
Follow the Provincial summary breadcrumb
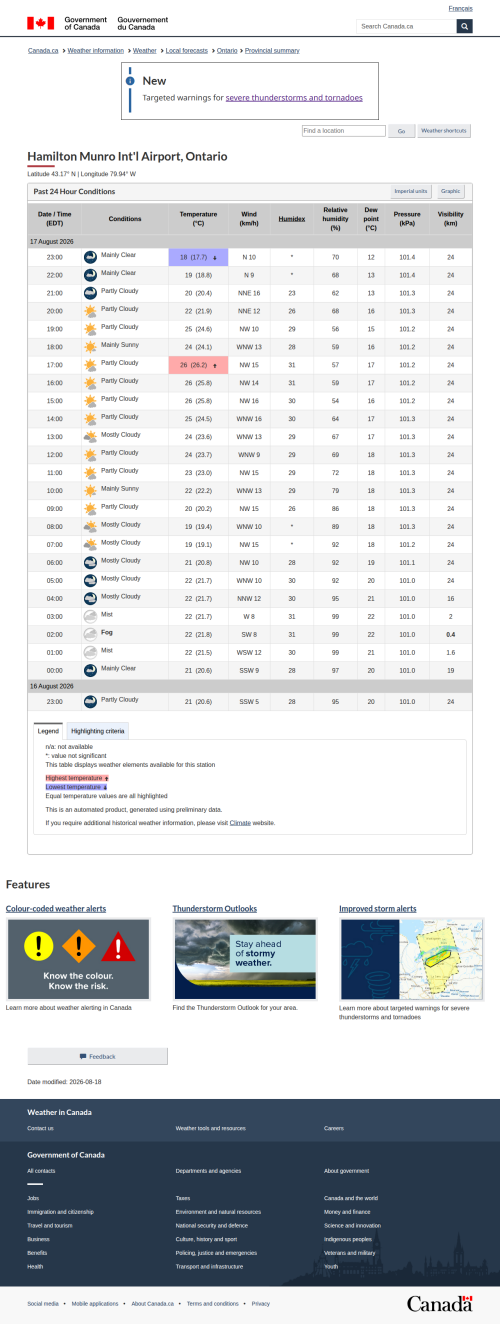click(272, 50)
